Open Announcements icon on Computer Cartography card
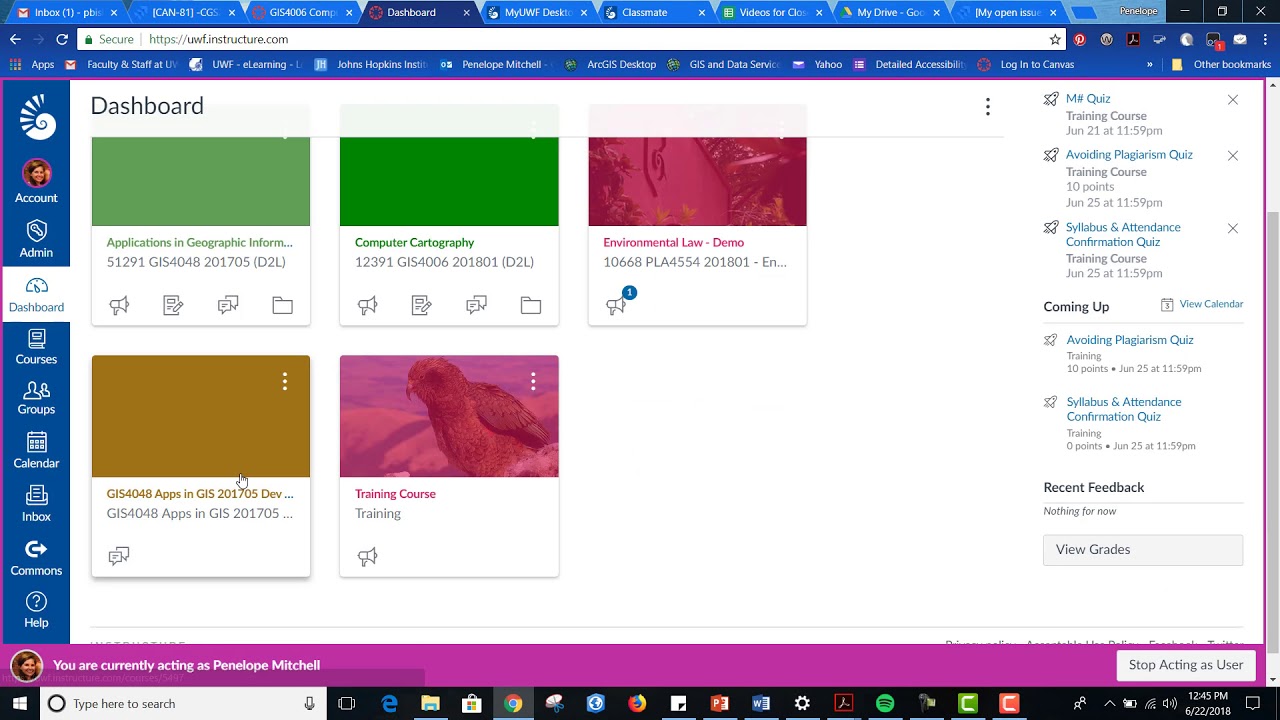Viewport: 1280px width, 720px height. [x=368, y=305]
